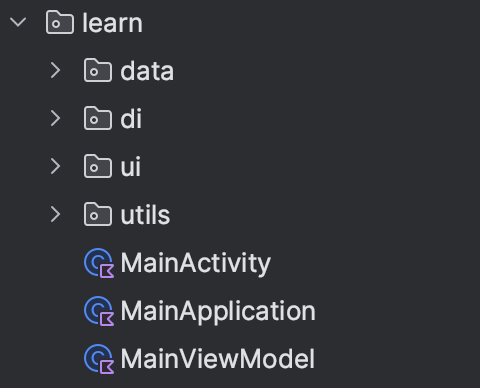Viewport: 480px width, 388px height.
Task: Click the MainActivity Kotlin class icon
Action: (99, 263)
